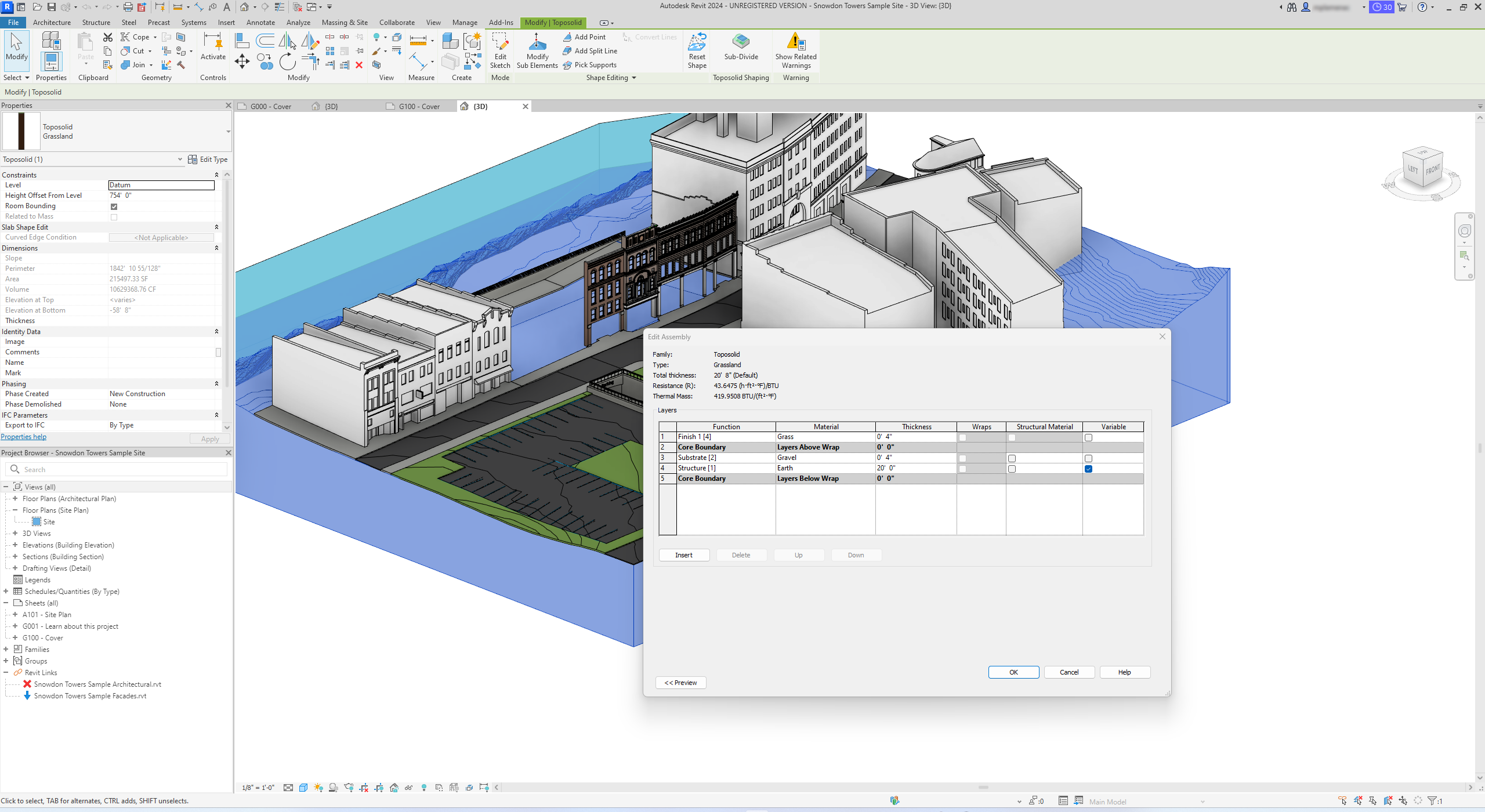Click the Print icon in quick access toolbar
The image size is (1485, 812).
click(128, 7)
